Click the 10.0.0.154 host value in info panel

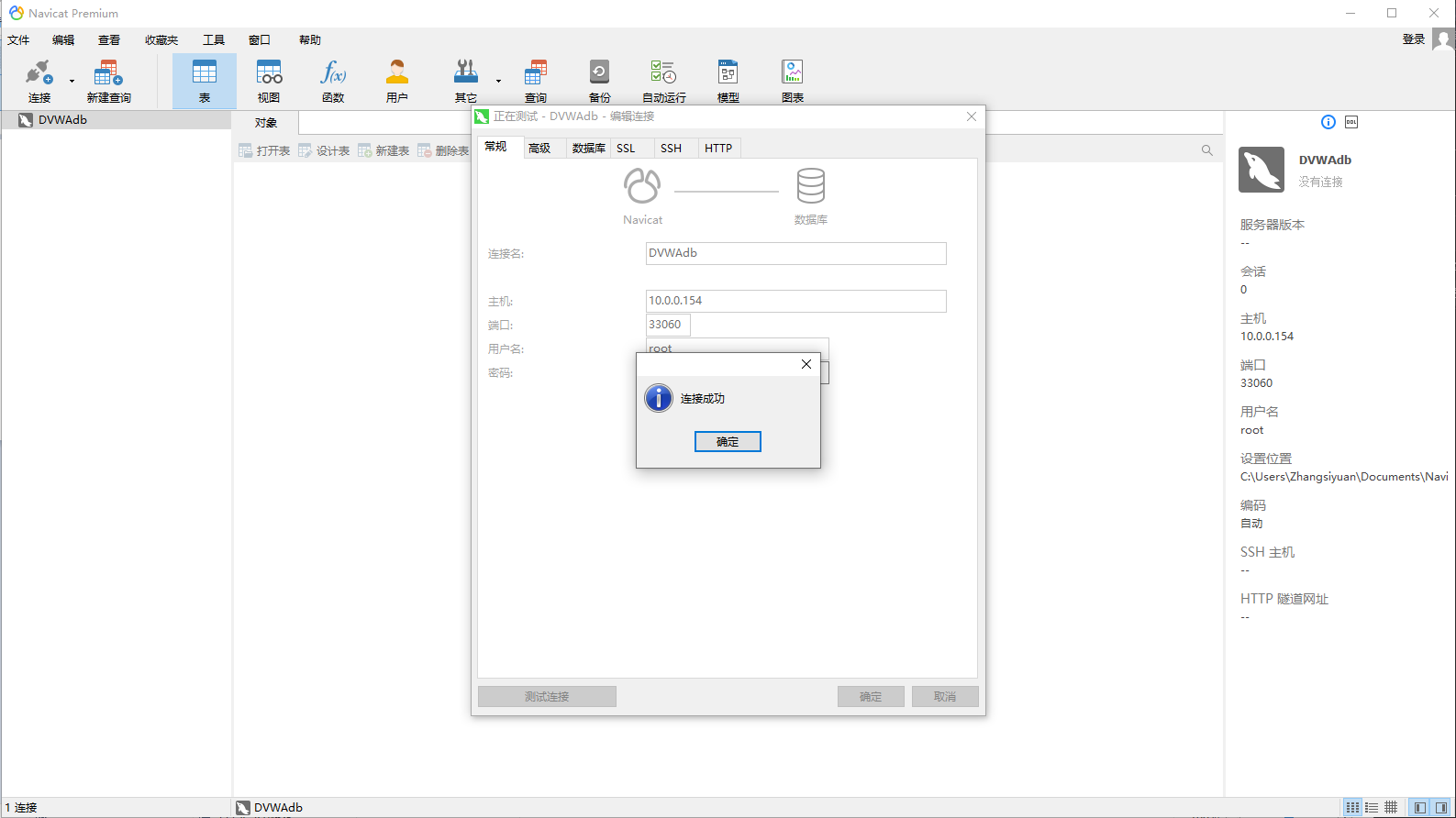tap(1267, 337)
